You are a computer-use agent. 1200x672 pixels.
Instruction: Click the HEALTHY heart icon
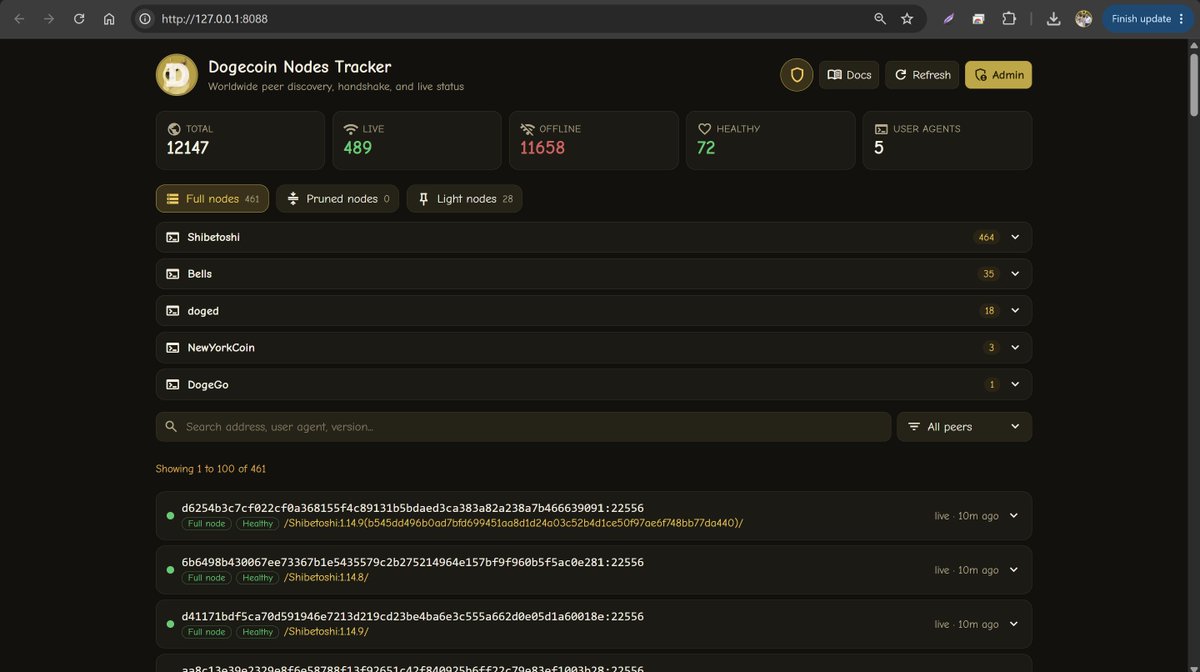pyautogui.click(x=704, y=129)
